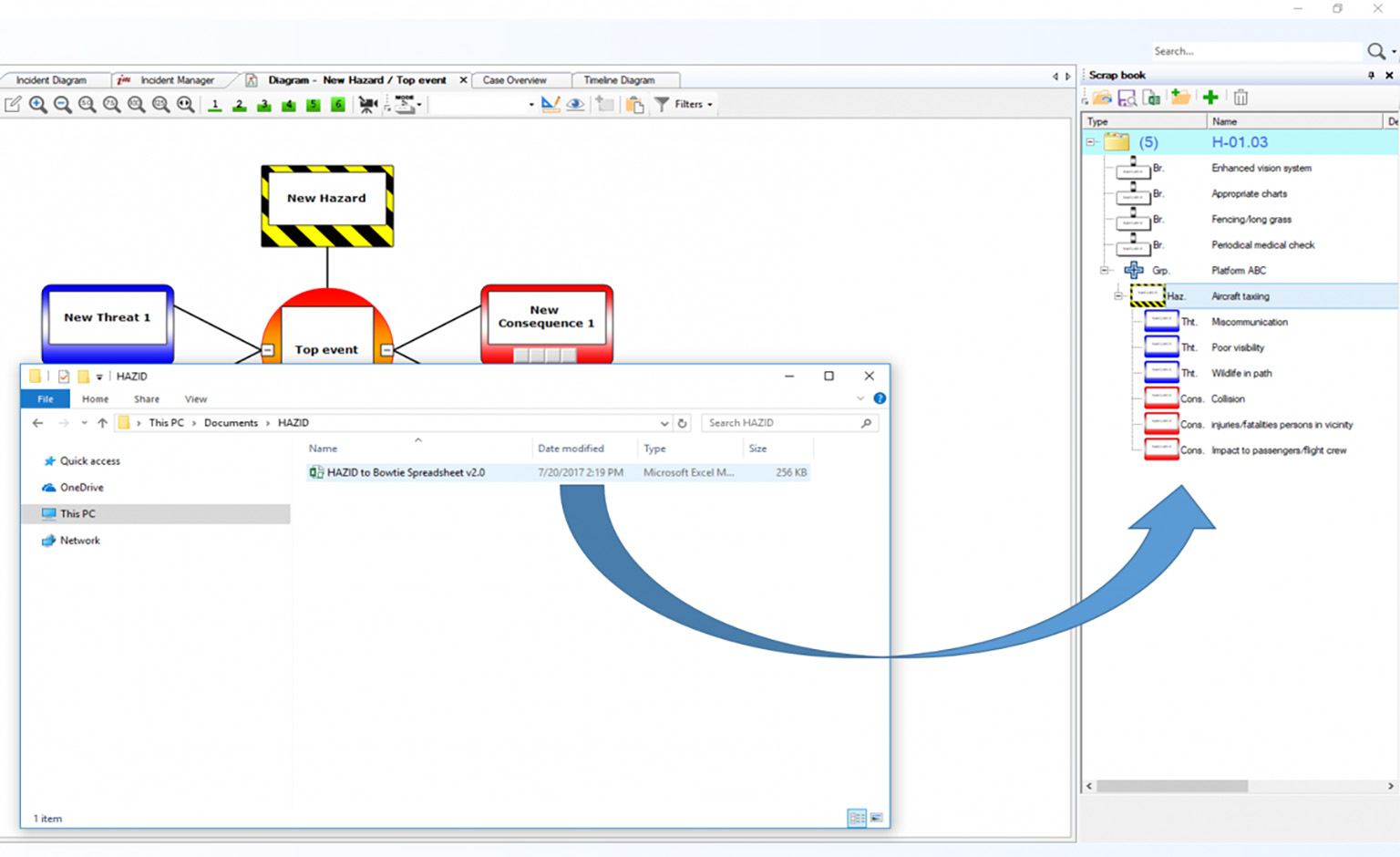Toggle the eye visibility icon in toolbar
Image resolution: width=1400 pixels, height=857 pixels.
(575, 105)
